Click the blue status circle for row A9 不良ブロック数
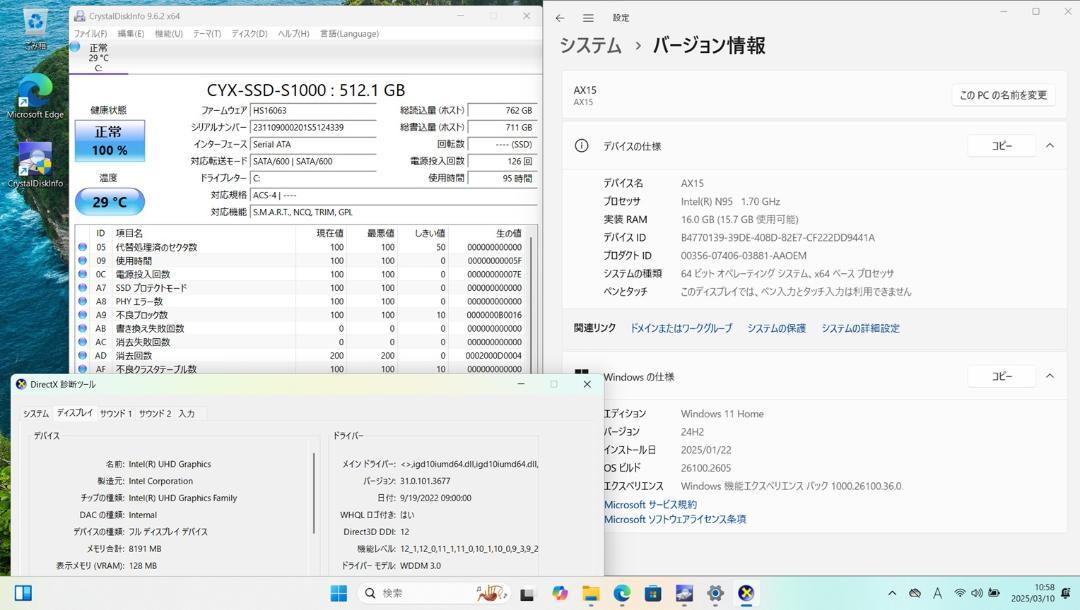Viewport: 1080px width, 610px height. 83,315
